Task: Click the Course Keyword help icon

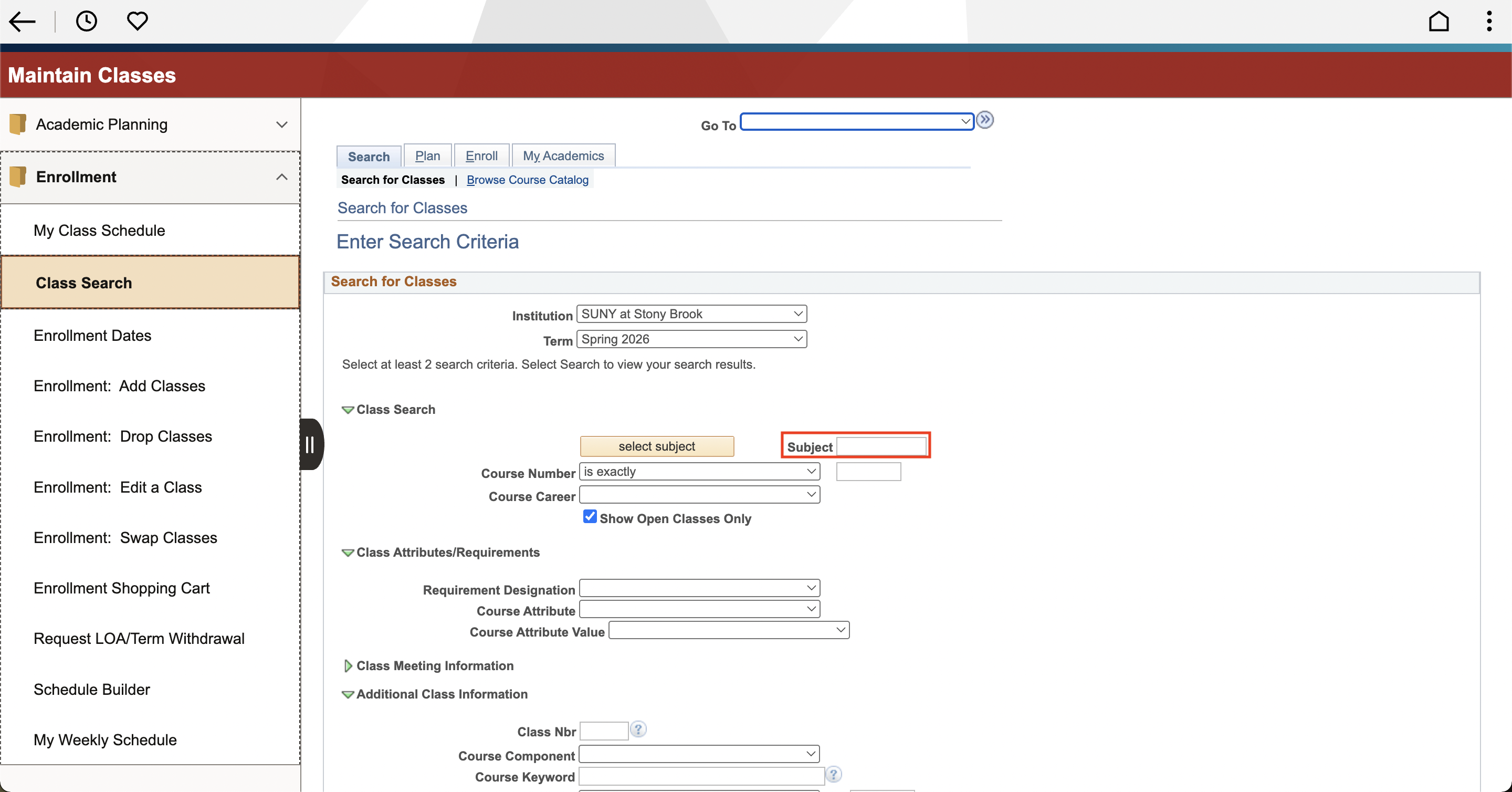Action: [x=834, y=774]
